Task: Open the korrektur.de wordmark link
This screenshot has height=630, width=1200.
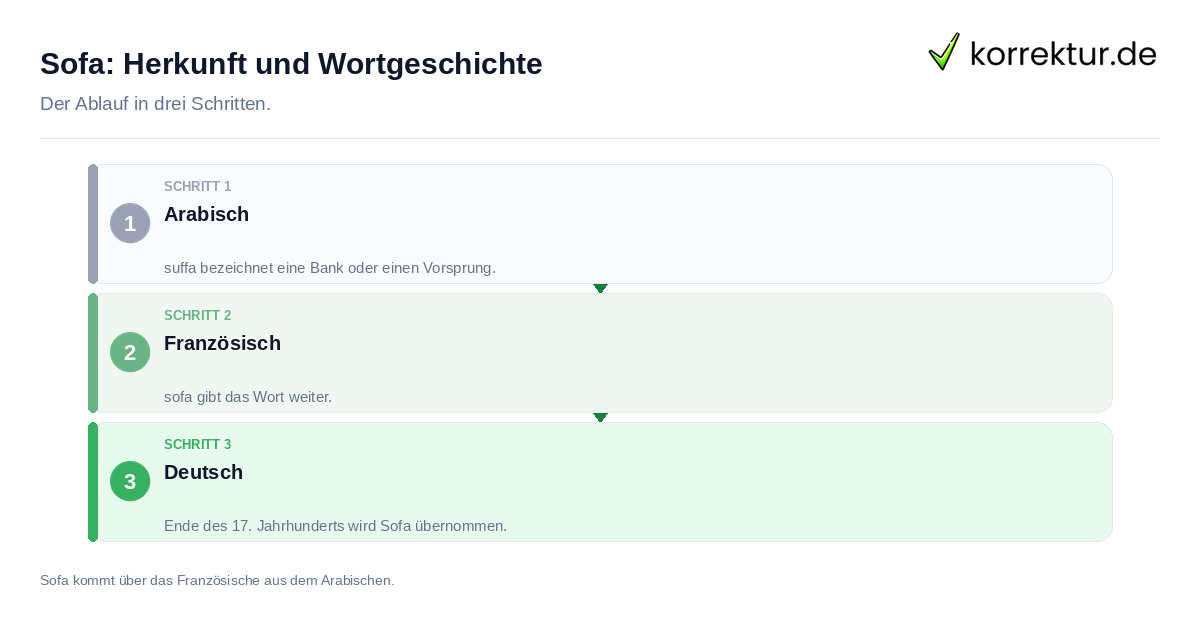Action: [x=1063, y=53]
